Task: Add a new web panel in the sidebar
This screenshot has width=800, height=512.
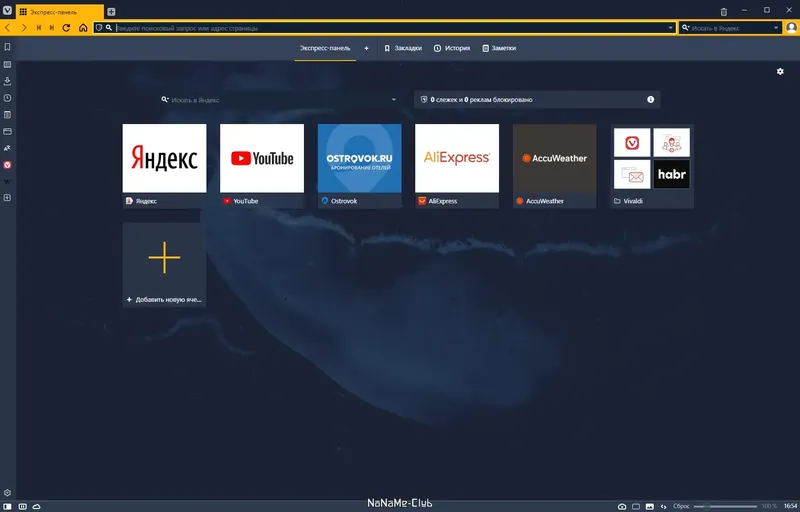Action: 7,198
